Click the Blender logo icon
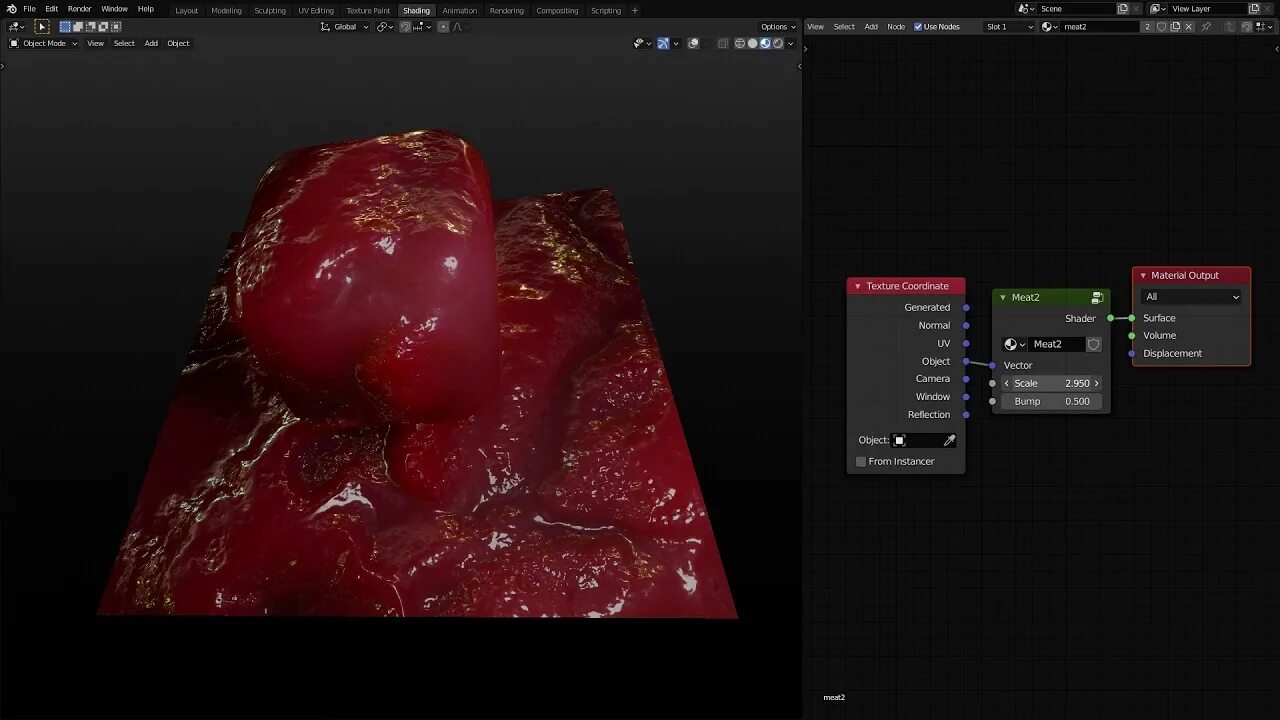1280x720 pixels. pyautogui.click(x=11, y=9)
